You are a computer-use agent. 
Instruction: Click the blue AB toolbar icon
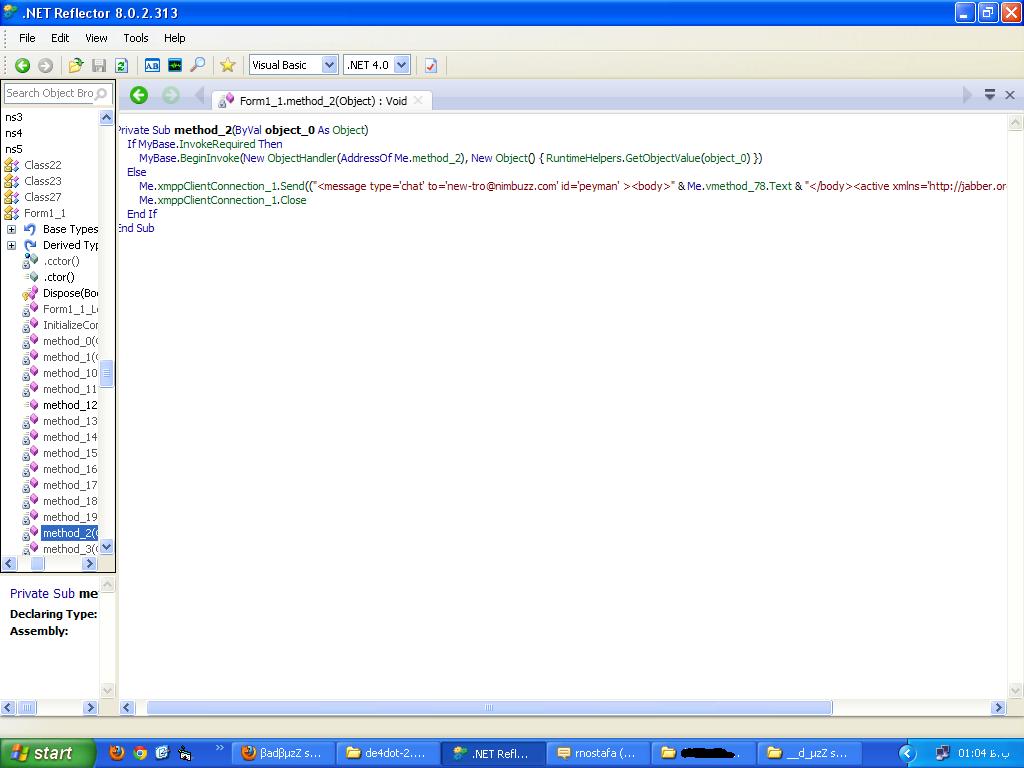click(x=152, y=65)
